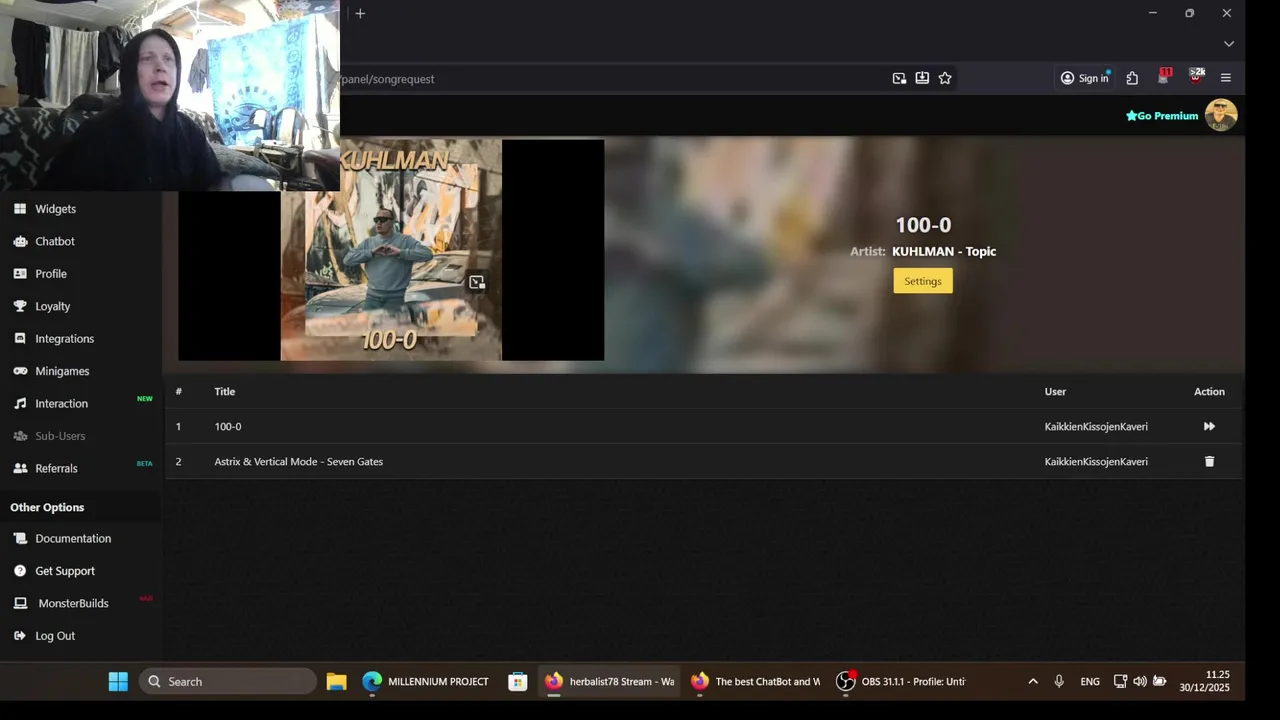Open the browser hamburger menu
This screenshot has width=1280, height=720.
[1226, 78]
